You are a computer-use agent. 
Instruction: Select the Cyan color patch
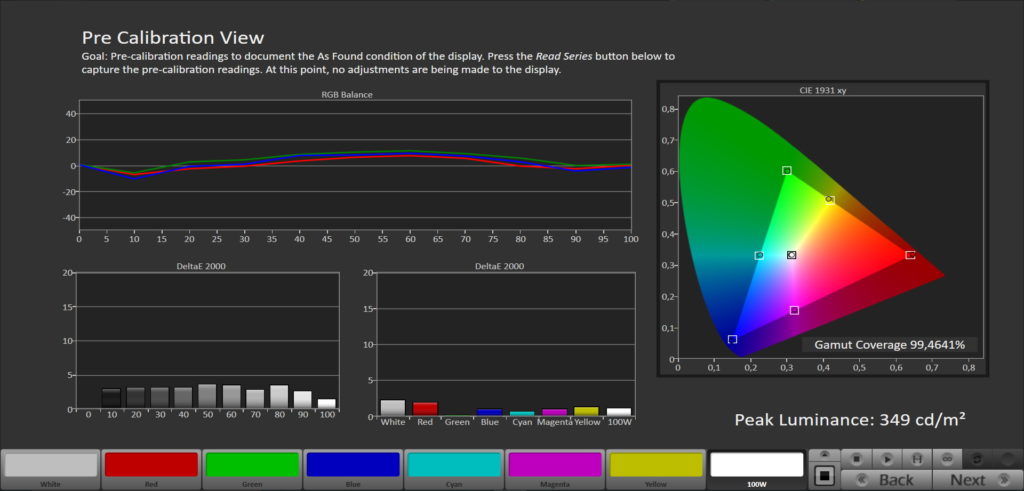pyautogui.click(x=454, y=469)
